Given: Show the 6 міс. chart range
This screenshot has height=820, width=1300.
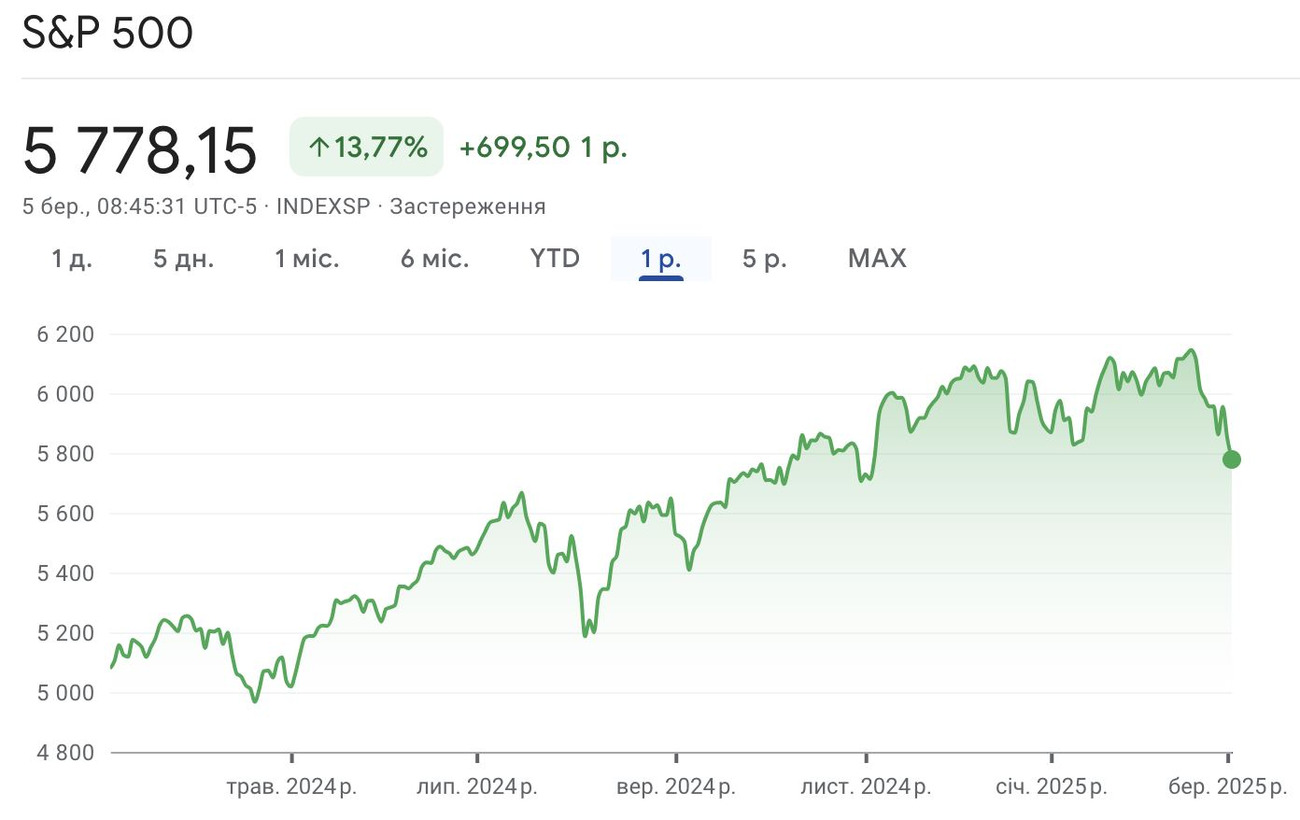Looking at the screenshot, I should [x=434, y=259].
